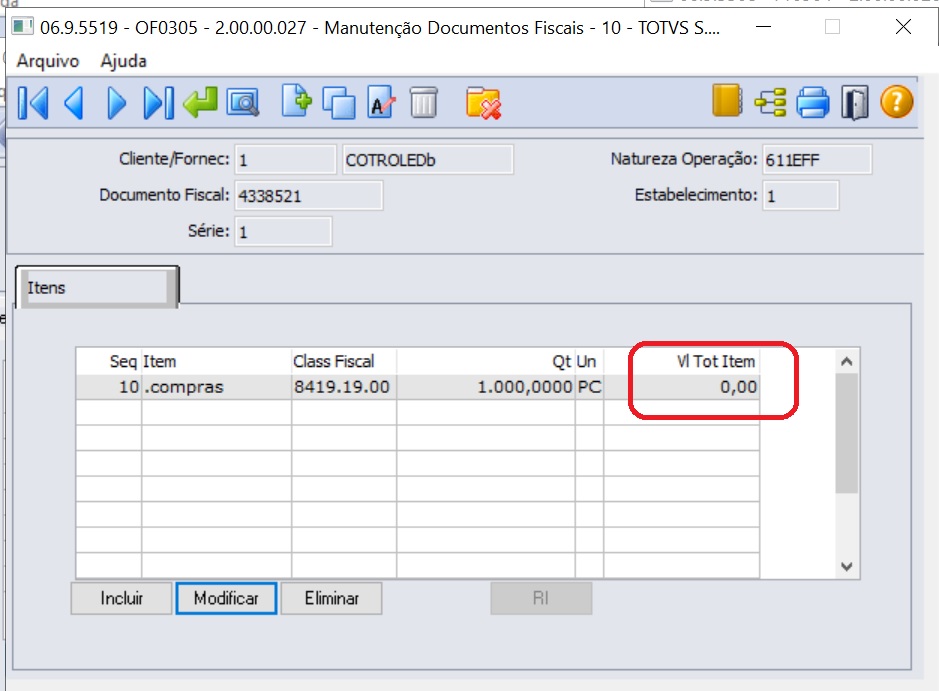The image size is (939, 691).
Task: Click the PC unit cell
Action: coord(589,387)
